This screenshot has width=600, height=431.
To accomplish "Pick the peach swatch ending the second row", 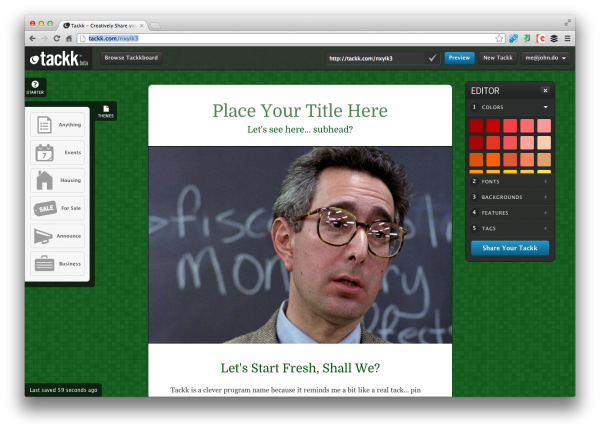I will [544, 143].
